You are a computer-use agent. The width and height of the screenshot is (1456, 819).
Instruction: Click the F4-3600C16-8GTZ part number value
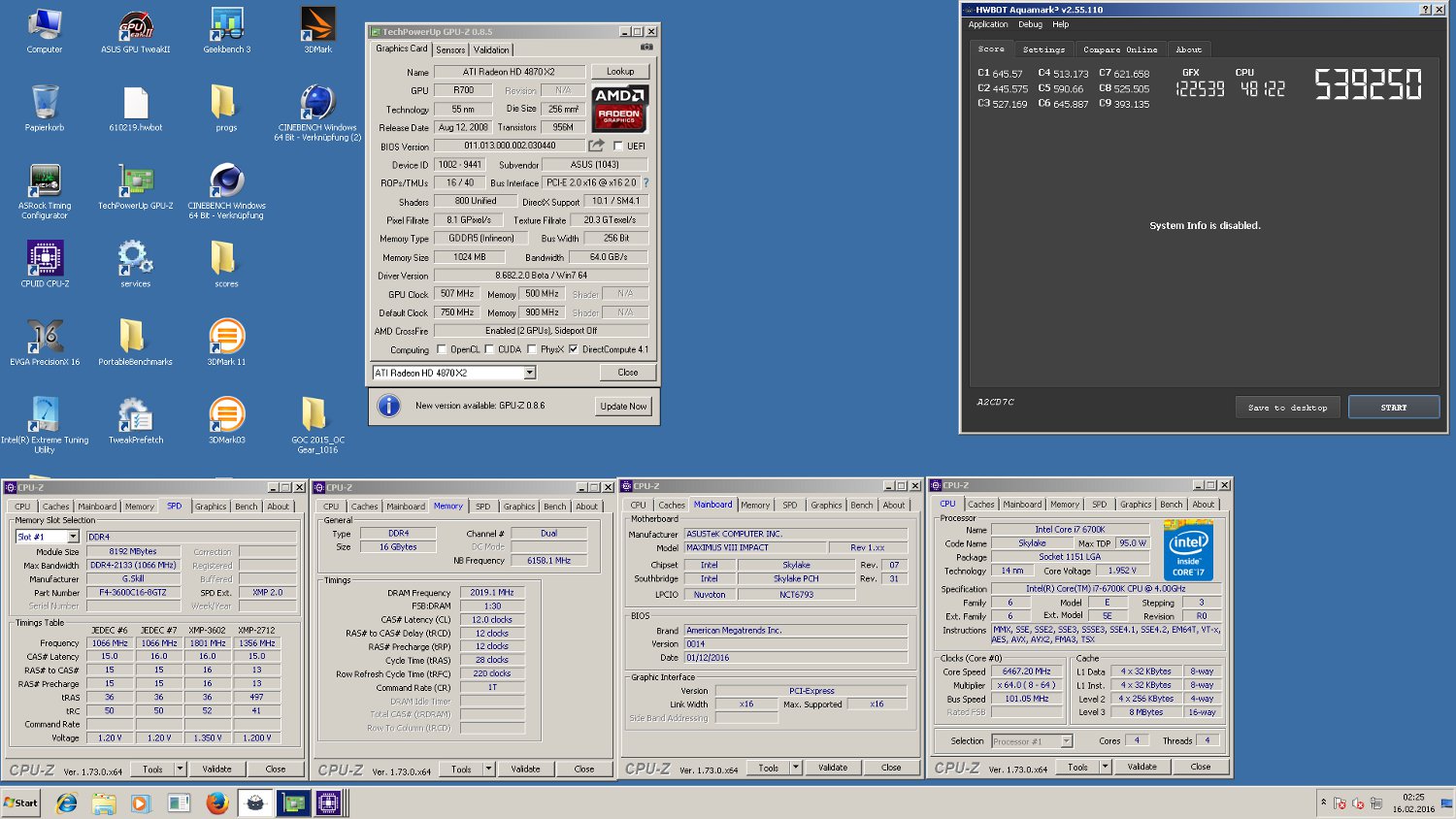[x=133, y=593]
